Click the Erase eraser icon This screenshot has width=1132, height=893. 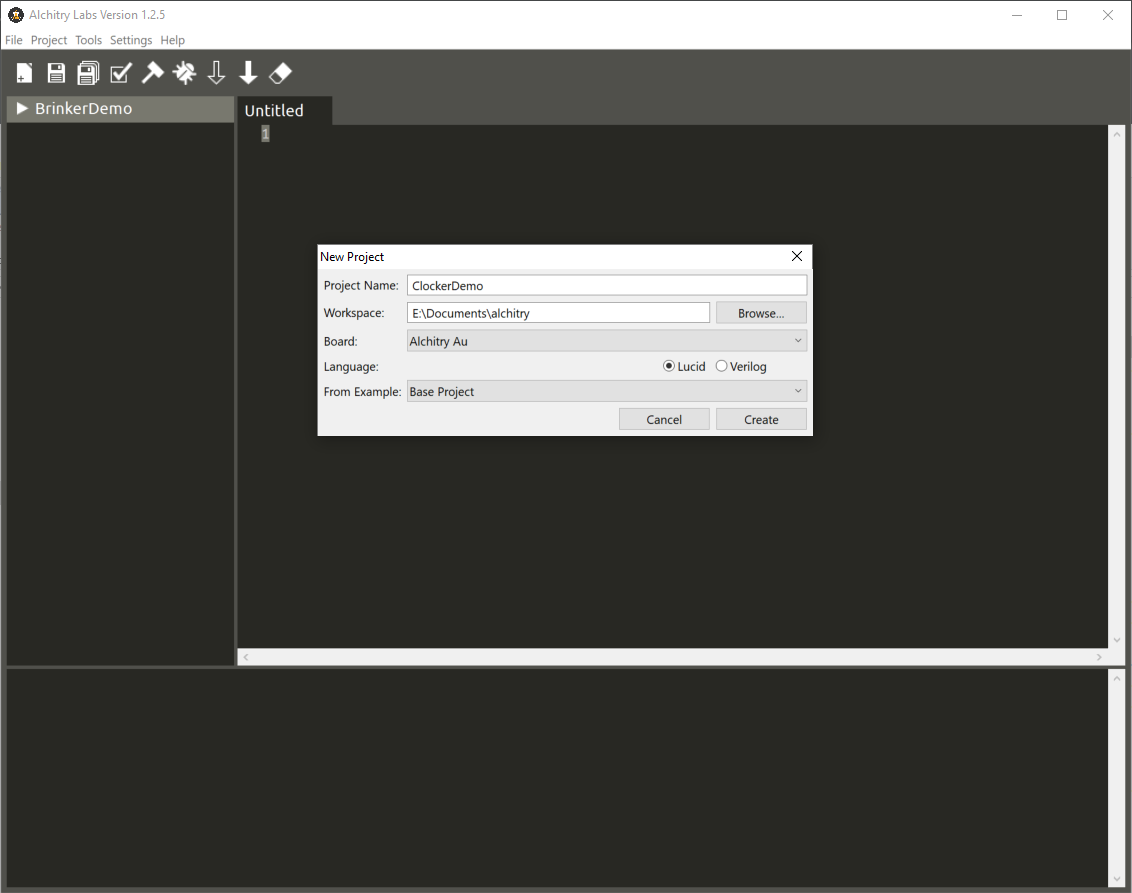pos(280,73)
